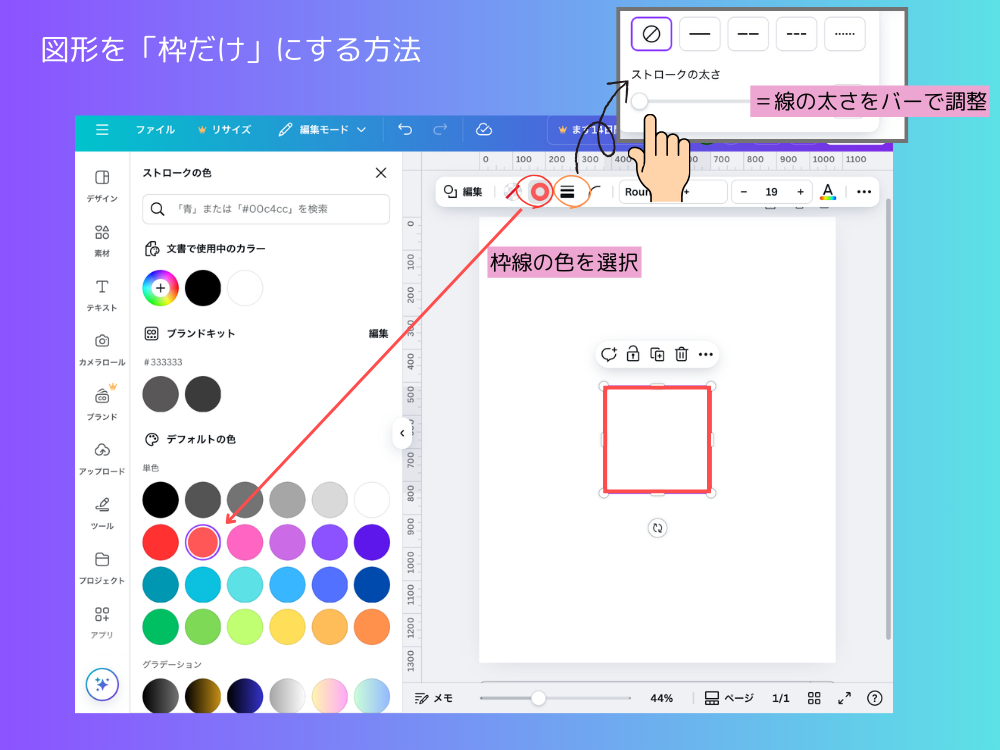Duplicate the square via copy icon
The height and width of the screenshot is (750, 1000).
[x=657, y=354]
